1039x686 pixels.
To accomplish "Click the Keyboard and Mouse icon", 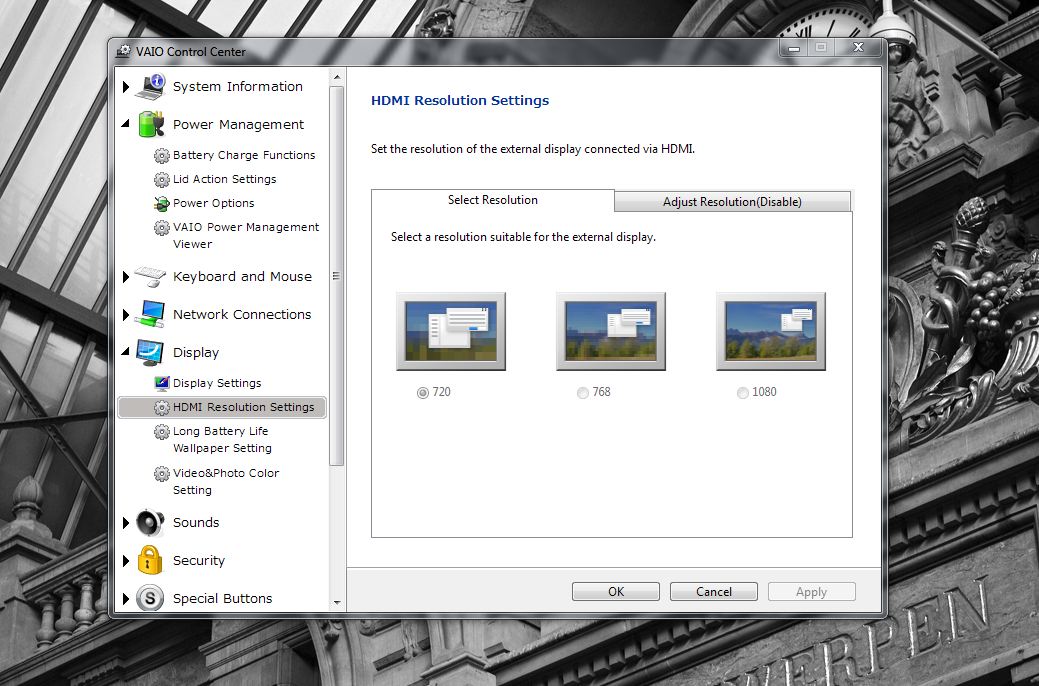I will (150, 276).
